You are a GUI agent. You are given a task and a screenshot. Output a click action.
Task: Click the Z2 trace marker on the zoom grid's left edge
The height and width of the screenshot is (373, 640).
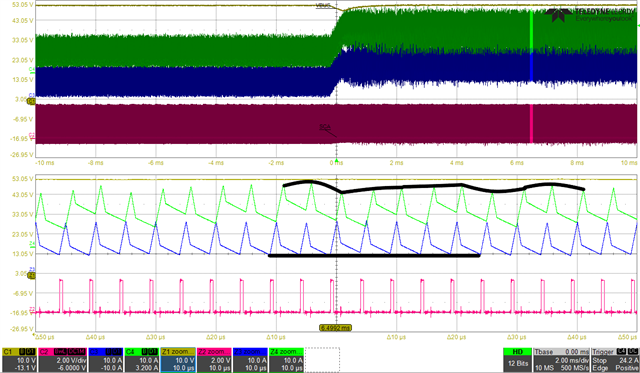click(x=32, y=309)
